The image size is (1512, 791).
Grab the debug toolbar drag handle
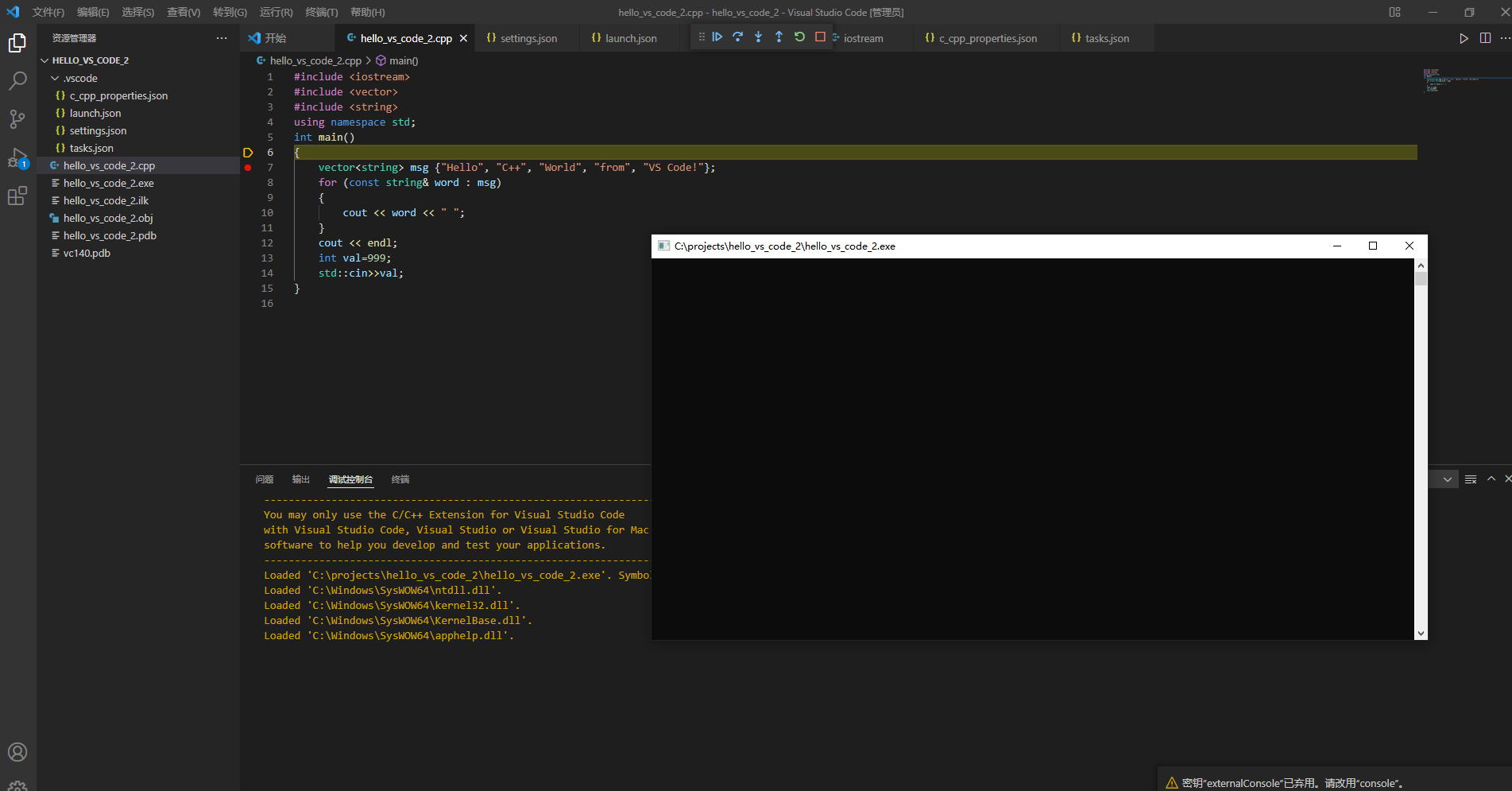click(702, 37)
